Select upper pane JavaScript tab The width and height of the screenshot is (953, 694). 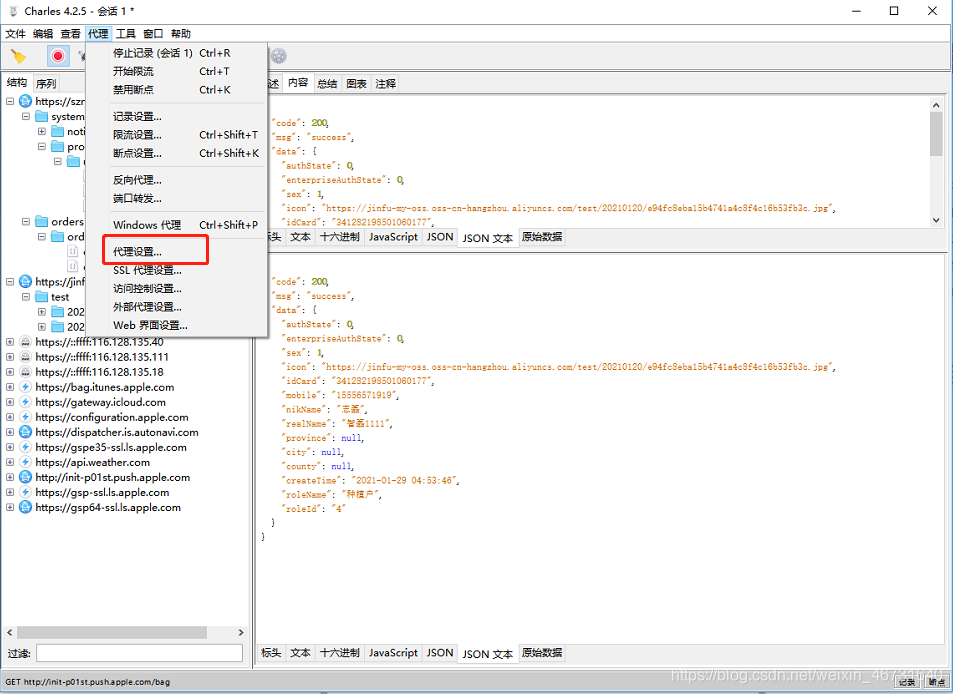393,237
